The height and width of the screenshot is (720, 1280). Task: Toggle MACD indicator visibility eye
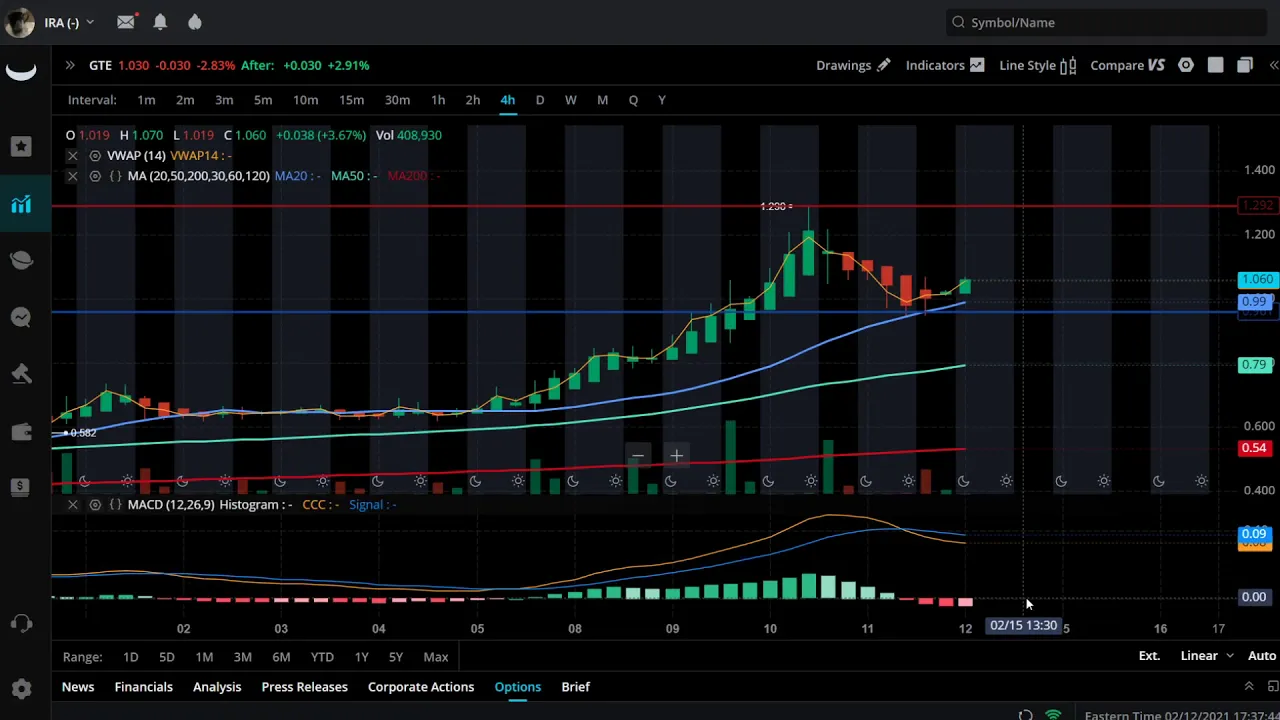click(x=95, y=505)
